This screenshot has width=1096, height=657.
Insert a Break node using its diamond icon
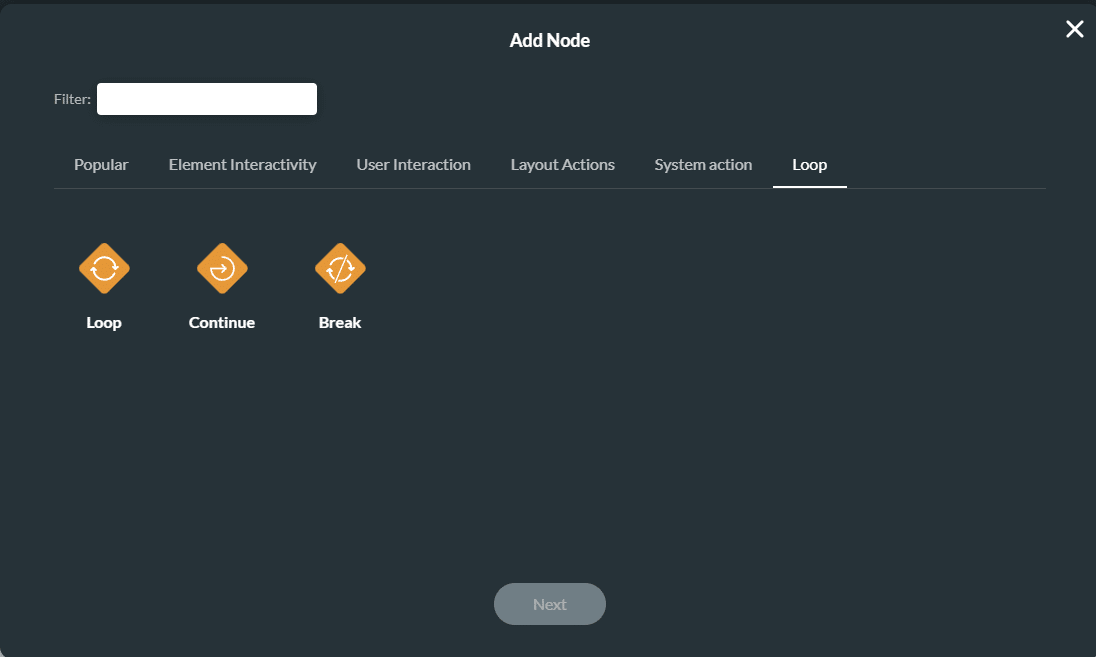point(340,268)
